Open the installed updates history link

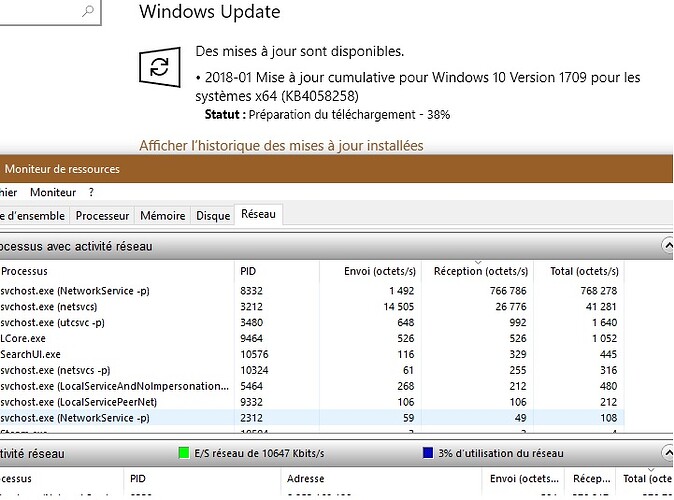281,146
